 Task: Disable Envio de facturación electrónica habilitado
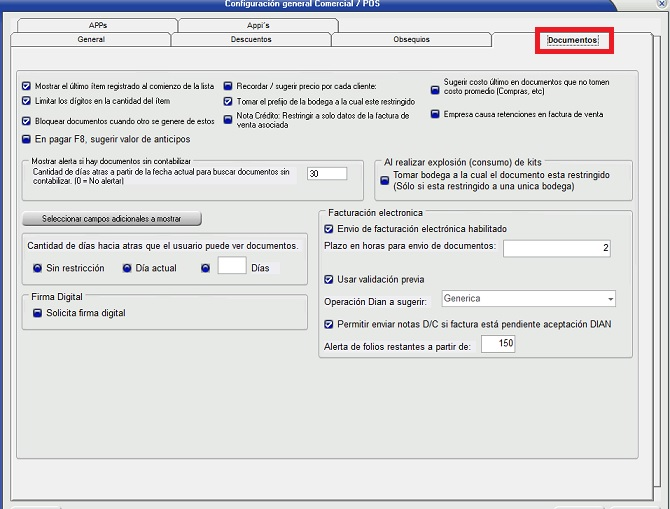click(x=330, y=229)
